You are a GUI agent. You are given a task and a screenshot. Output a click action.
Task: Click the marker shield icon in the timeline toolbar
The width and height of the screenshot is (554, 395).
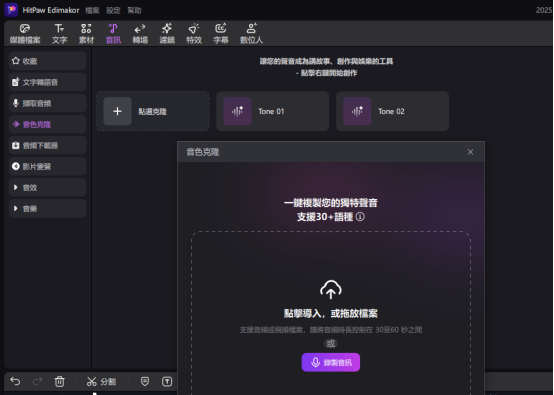145,381
